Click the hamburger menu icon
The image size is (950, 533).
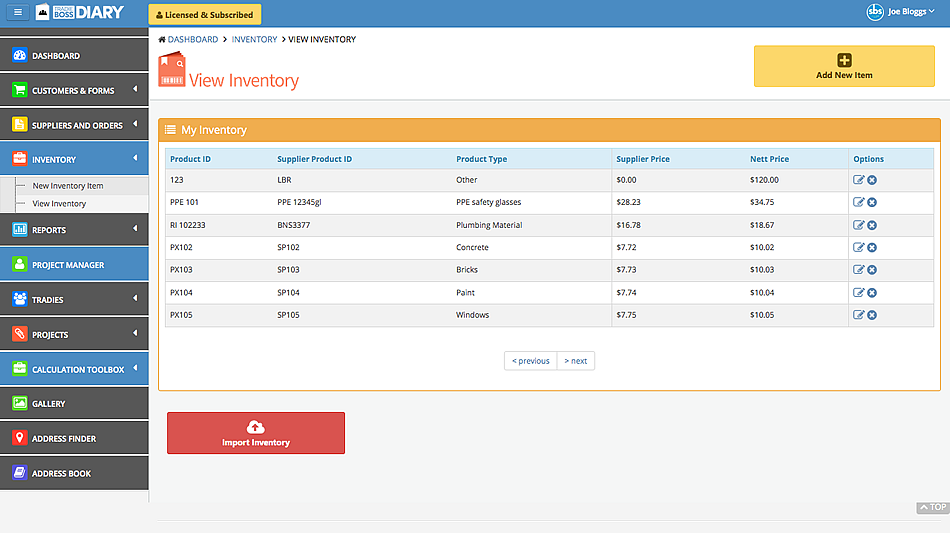[17, 13]
